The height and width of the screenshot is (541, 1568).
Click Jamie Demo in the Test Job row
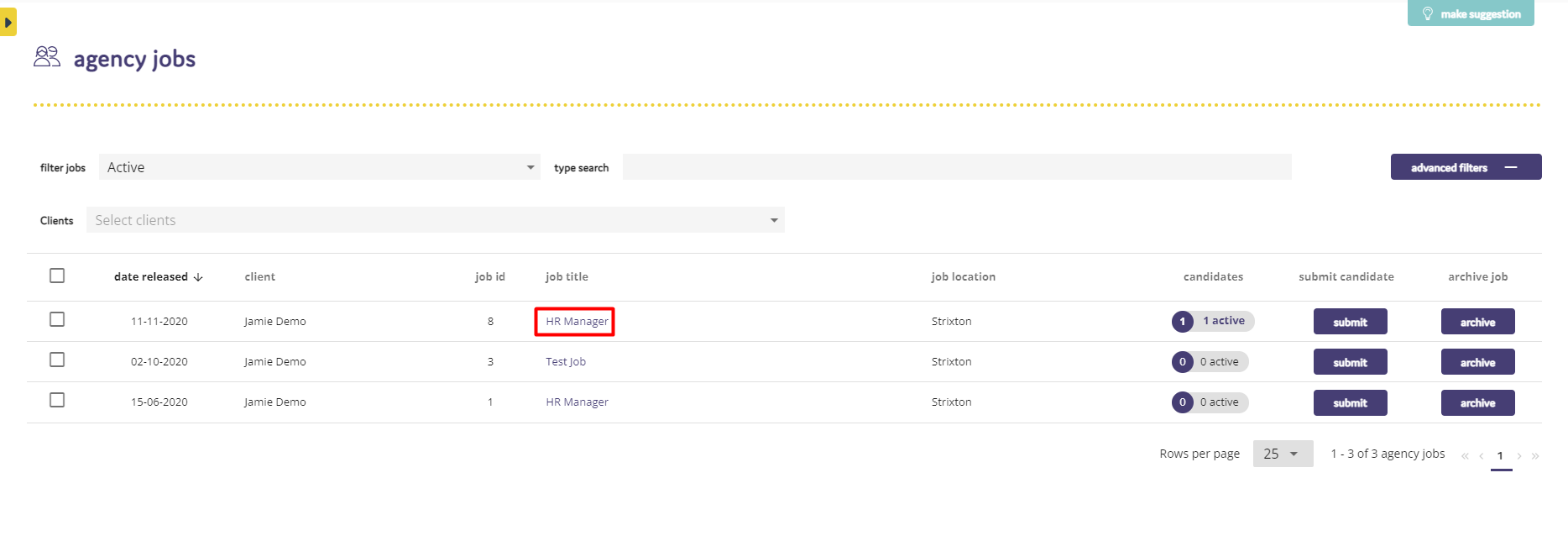[275, 362]
